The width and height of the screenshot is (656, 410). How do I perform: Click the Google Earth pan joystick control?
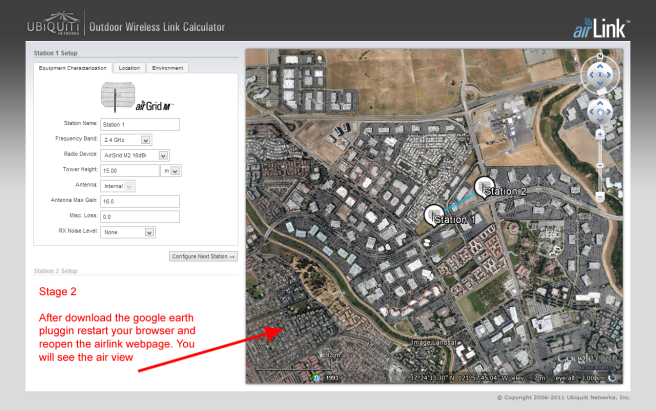[x=599, y=108]
